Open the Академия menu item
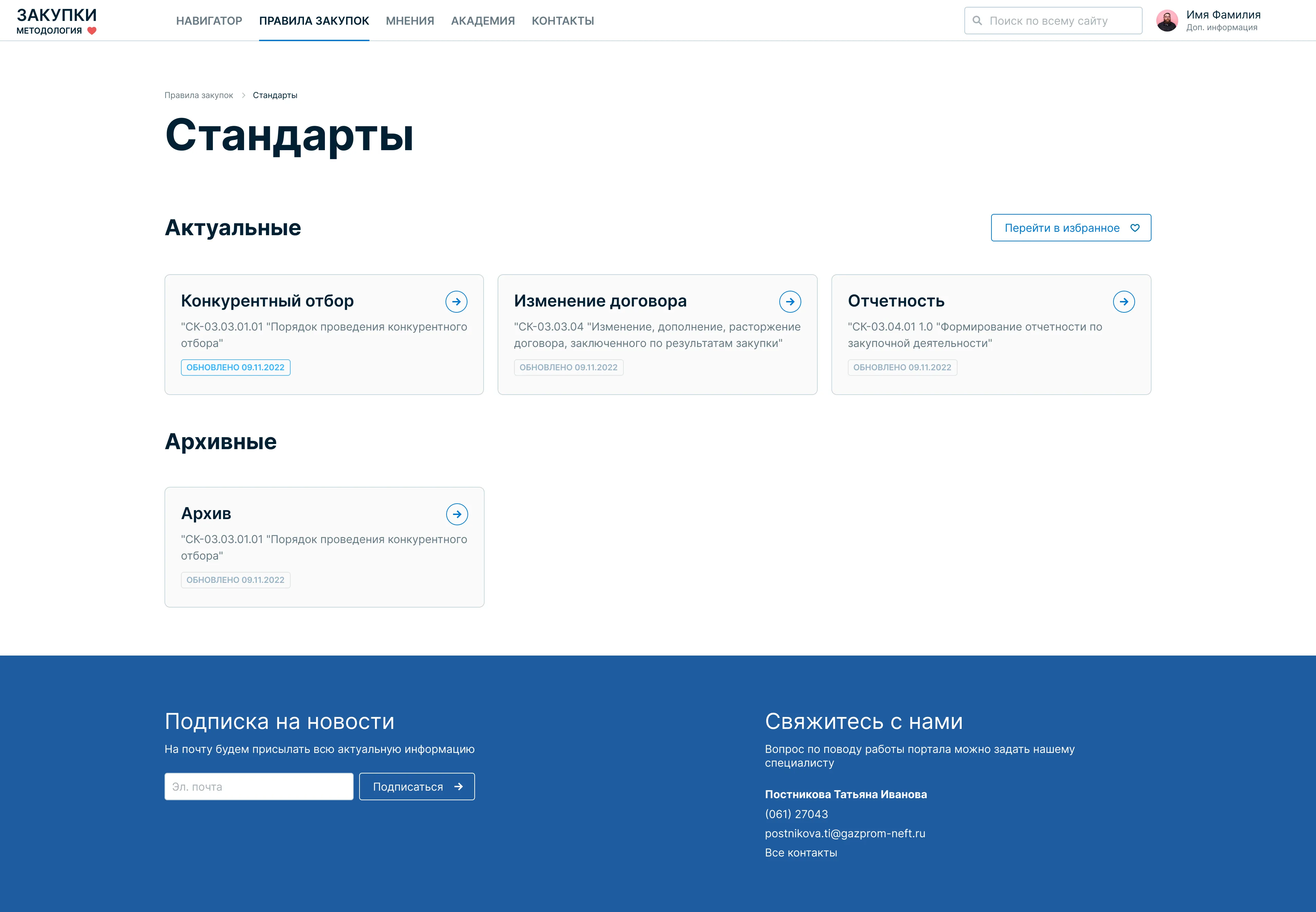Screen dimensions: 1316x912 coord(483,21)
